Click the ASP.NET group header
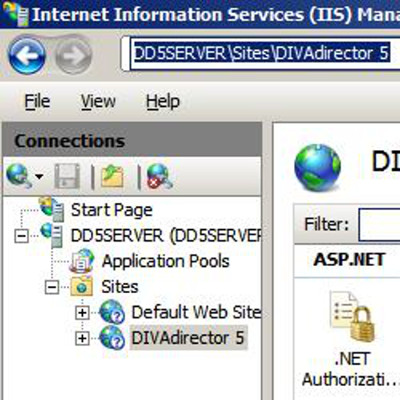Screen dimensions: 400x400 (x=349, y=260)
